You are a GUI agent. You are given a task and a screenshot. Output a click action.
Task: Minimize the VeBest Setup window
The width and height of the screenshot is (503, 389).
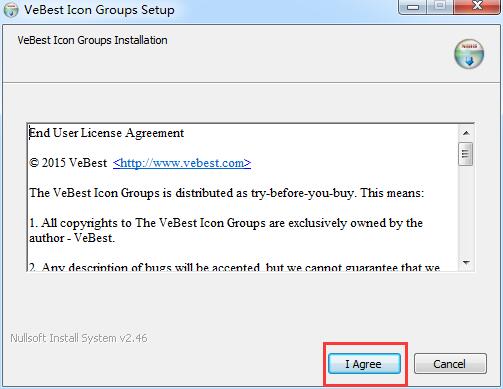coord(413,7)
